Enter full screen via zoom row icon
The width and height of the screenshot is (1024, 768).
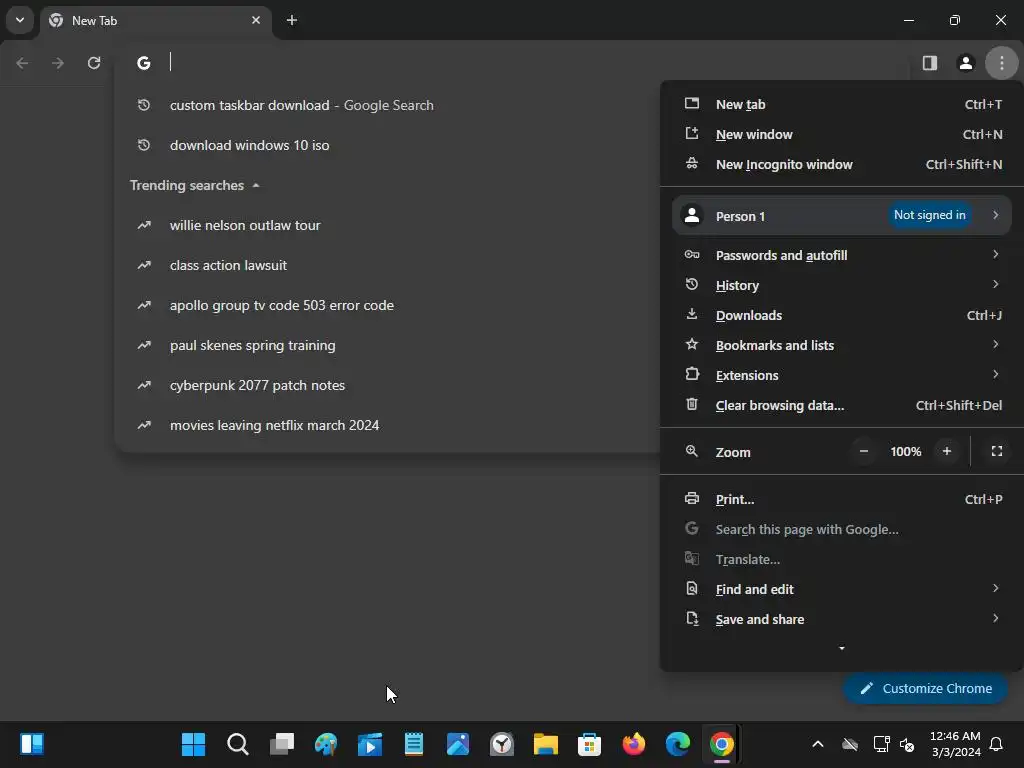pyautogui.click(x=997, y=451)
